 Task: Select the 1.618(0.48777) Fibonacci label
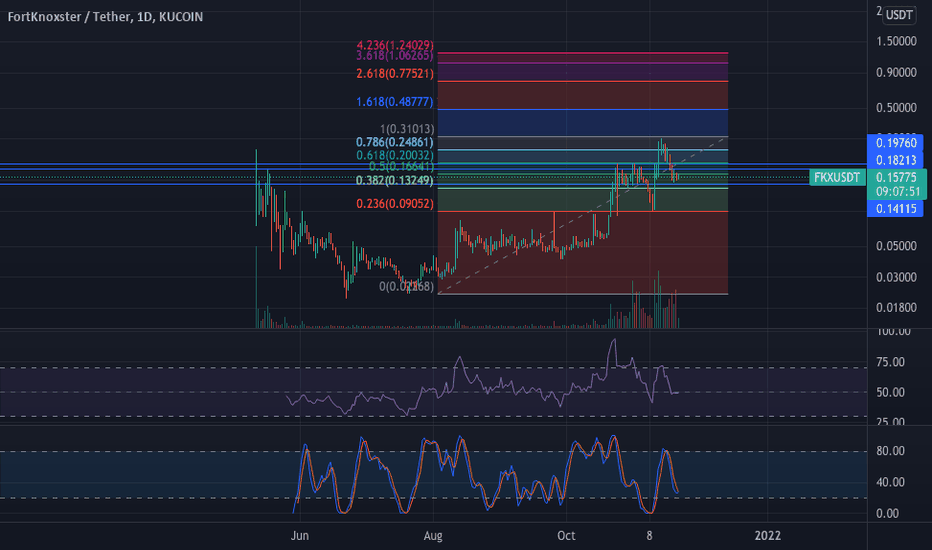[395, 102]
